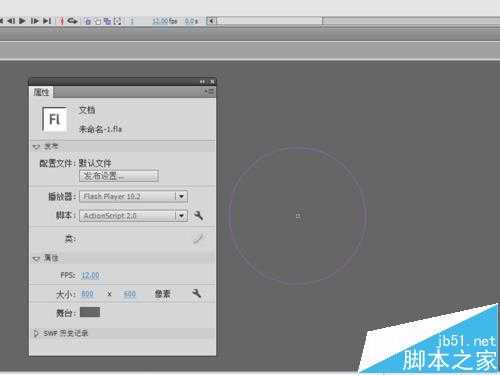Open the Properties panel options menu

pyautogui.click(x=210, y=91)
